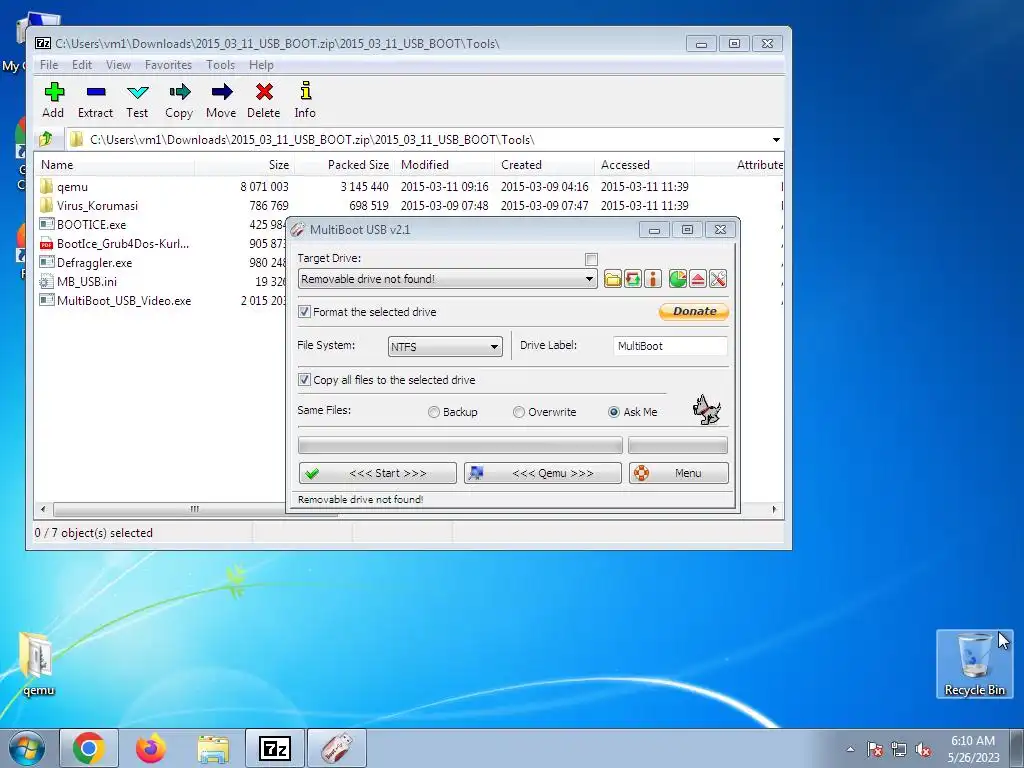The width and height of the screenshot is (1024, 768).
Task: Click the Windows Start orb
Action: pyautogui.click(x=27, y=748)
